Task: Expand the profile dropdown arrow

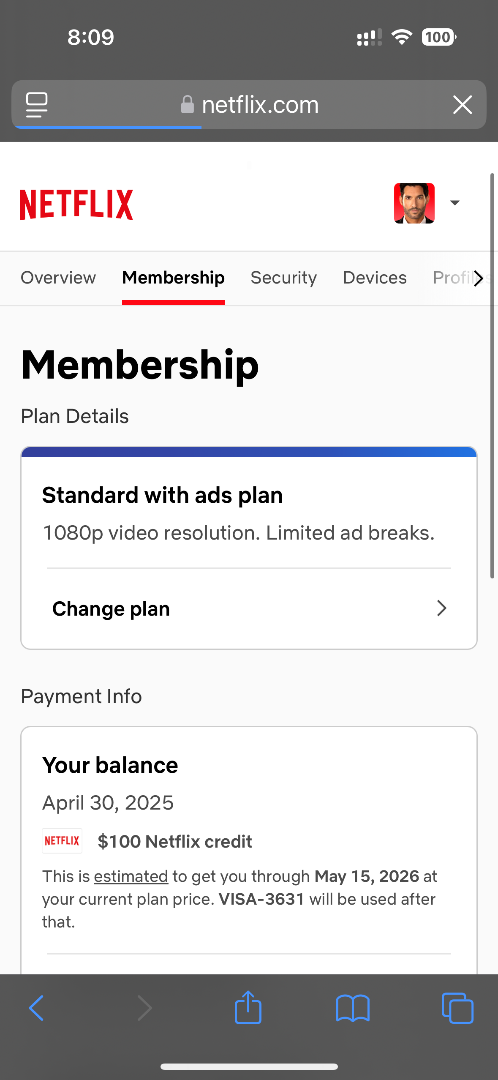Action: pyautogui.click(x=455, y=202)
